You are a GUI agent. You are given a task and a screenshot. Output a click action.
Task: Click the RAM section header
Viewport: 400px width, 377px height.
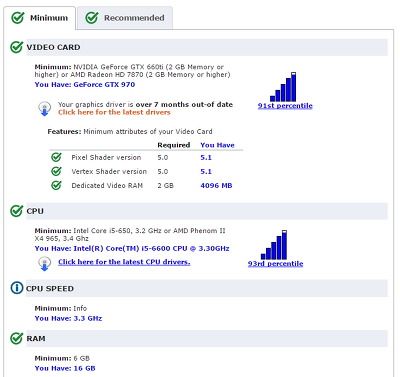point(207,338)
